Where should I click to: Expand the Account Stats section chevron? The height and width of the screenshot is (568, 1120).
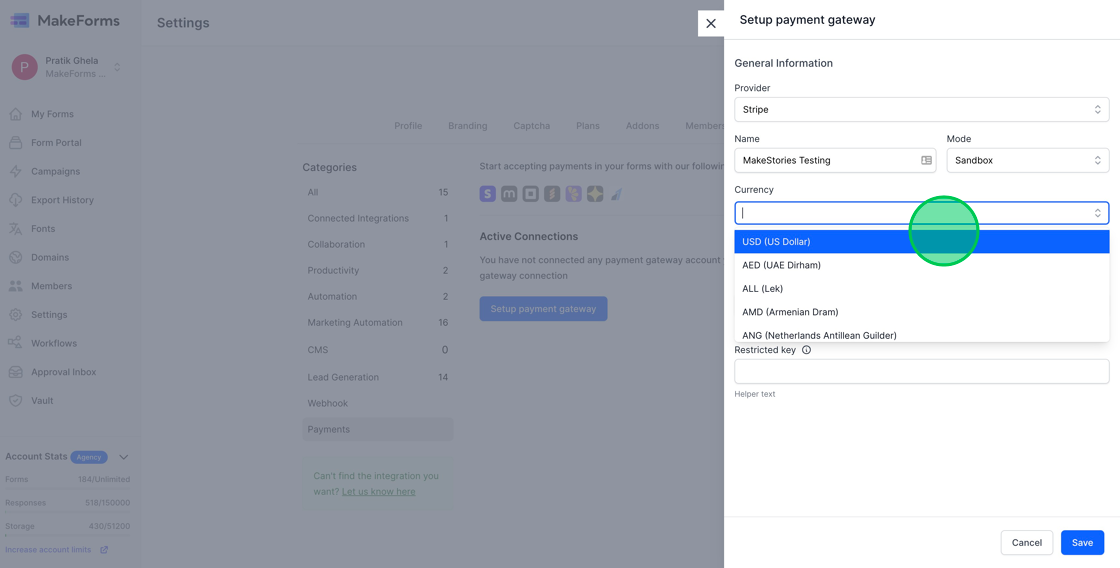[124, 457]
